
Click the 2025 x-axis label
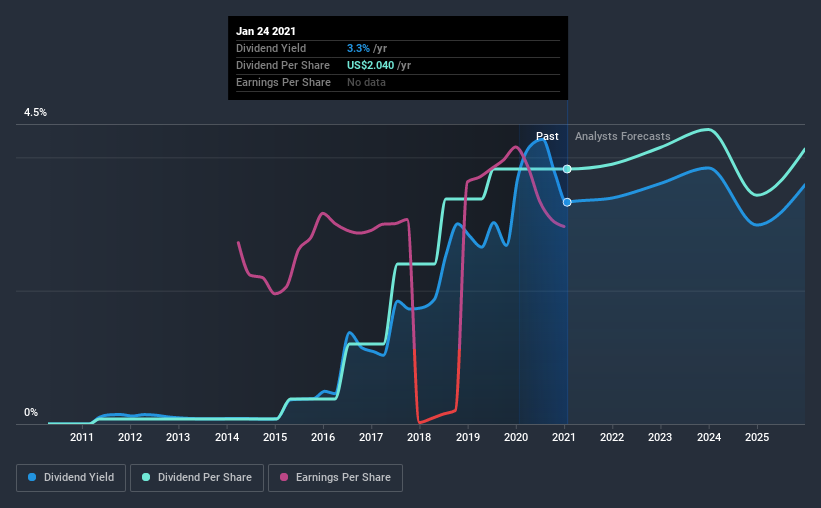click(757, 437)
